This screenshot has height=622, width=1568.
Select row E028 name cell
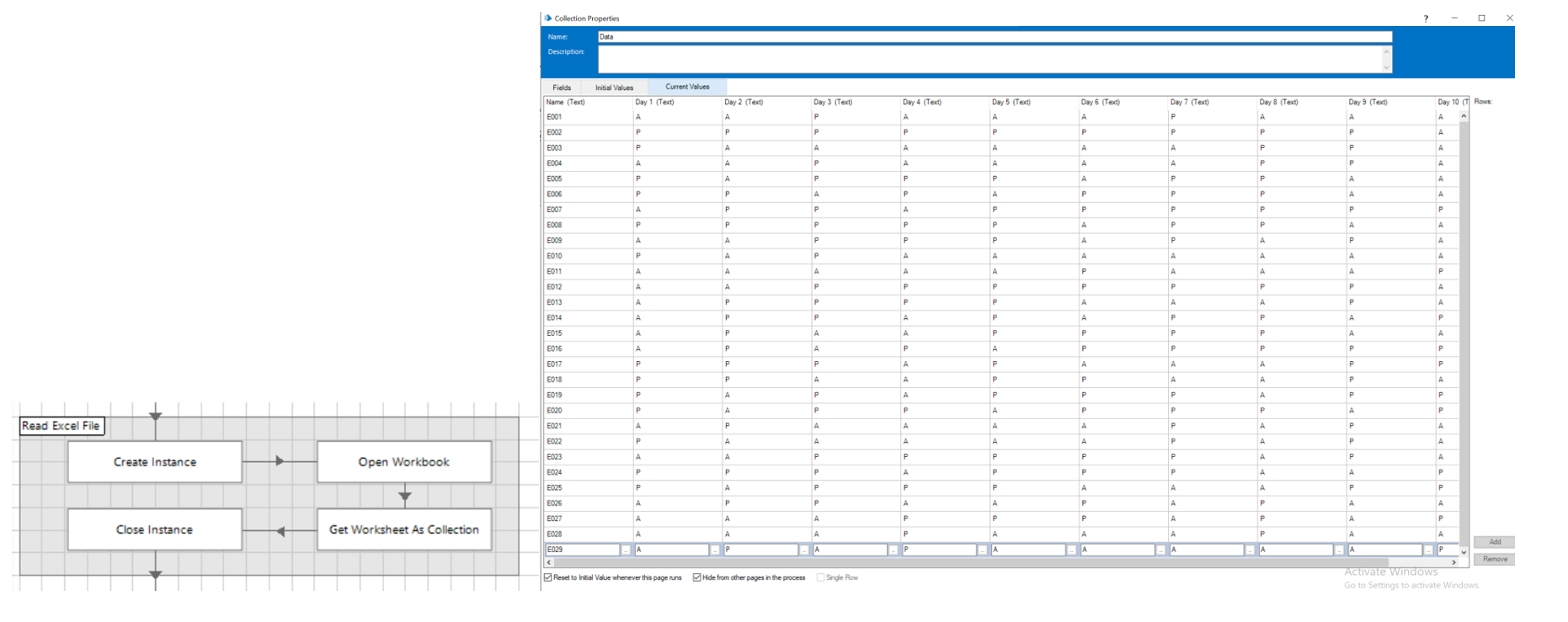pos(588,534)
